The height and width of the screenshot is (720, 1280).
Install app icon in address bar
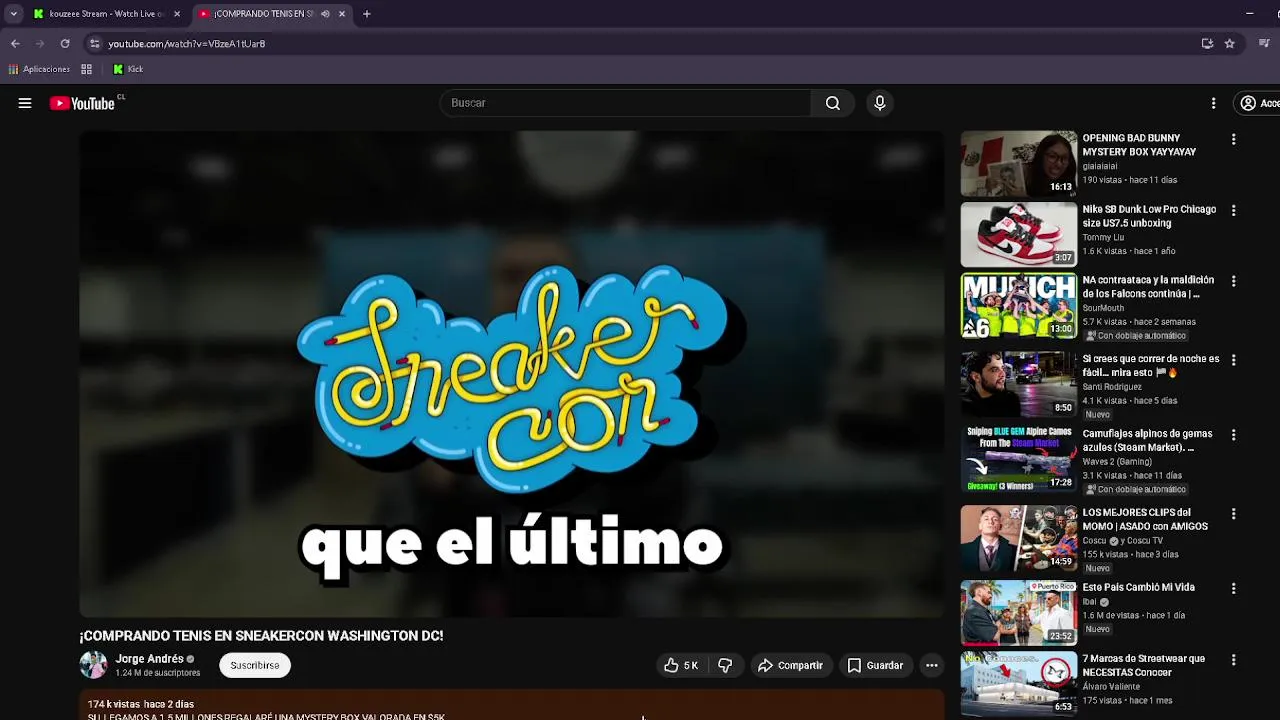click(1207, 44)
